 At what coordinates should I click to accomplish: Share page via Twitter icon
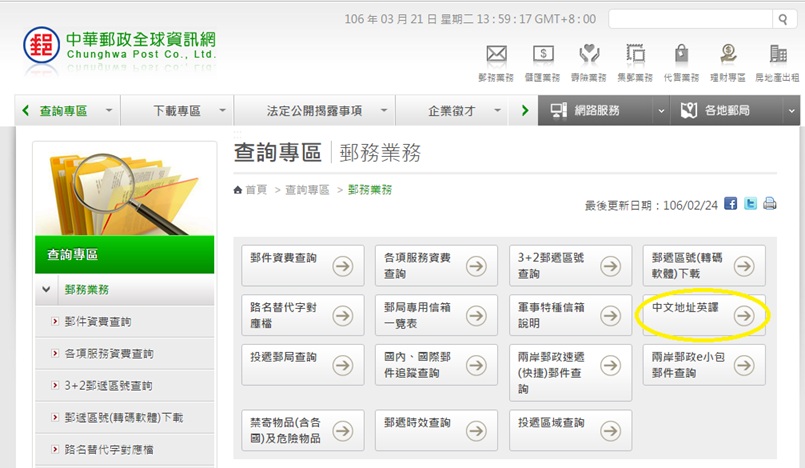click(750, 203)
